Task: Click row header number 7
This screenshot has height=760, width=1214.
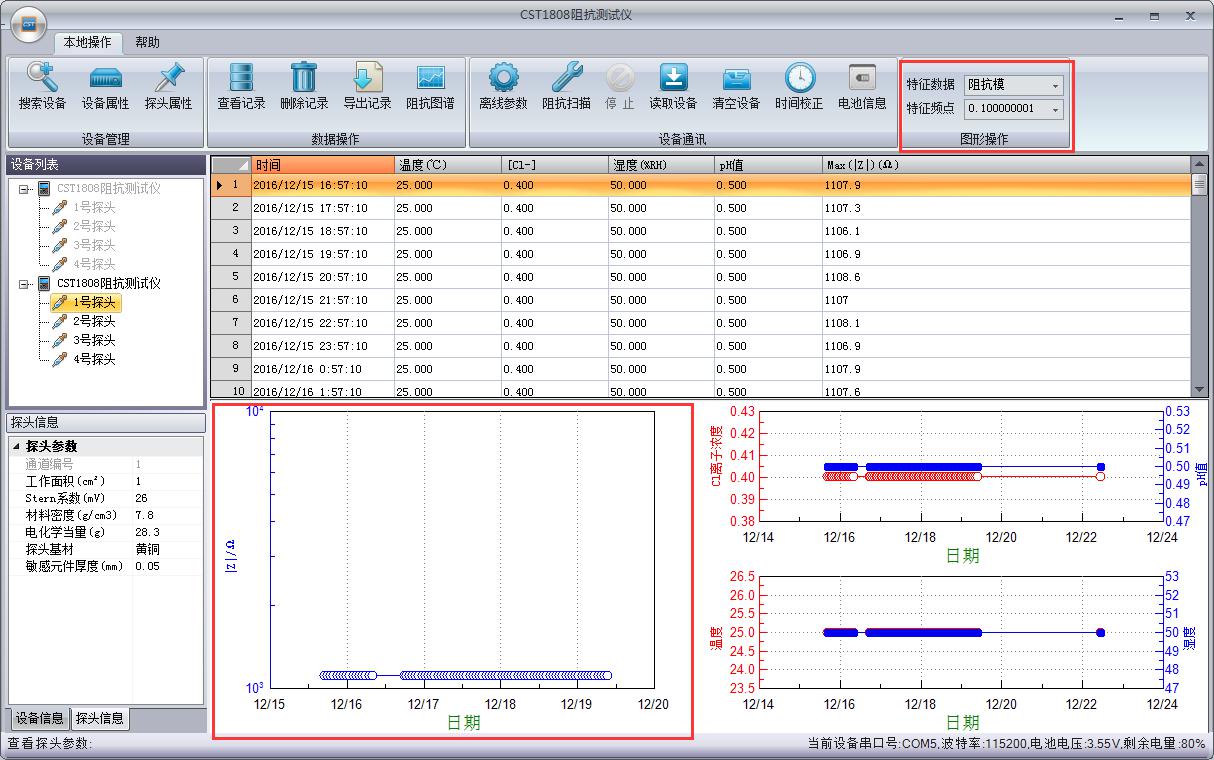Action: (x=231, y=323)
